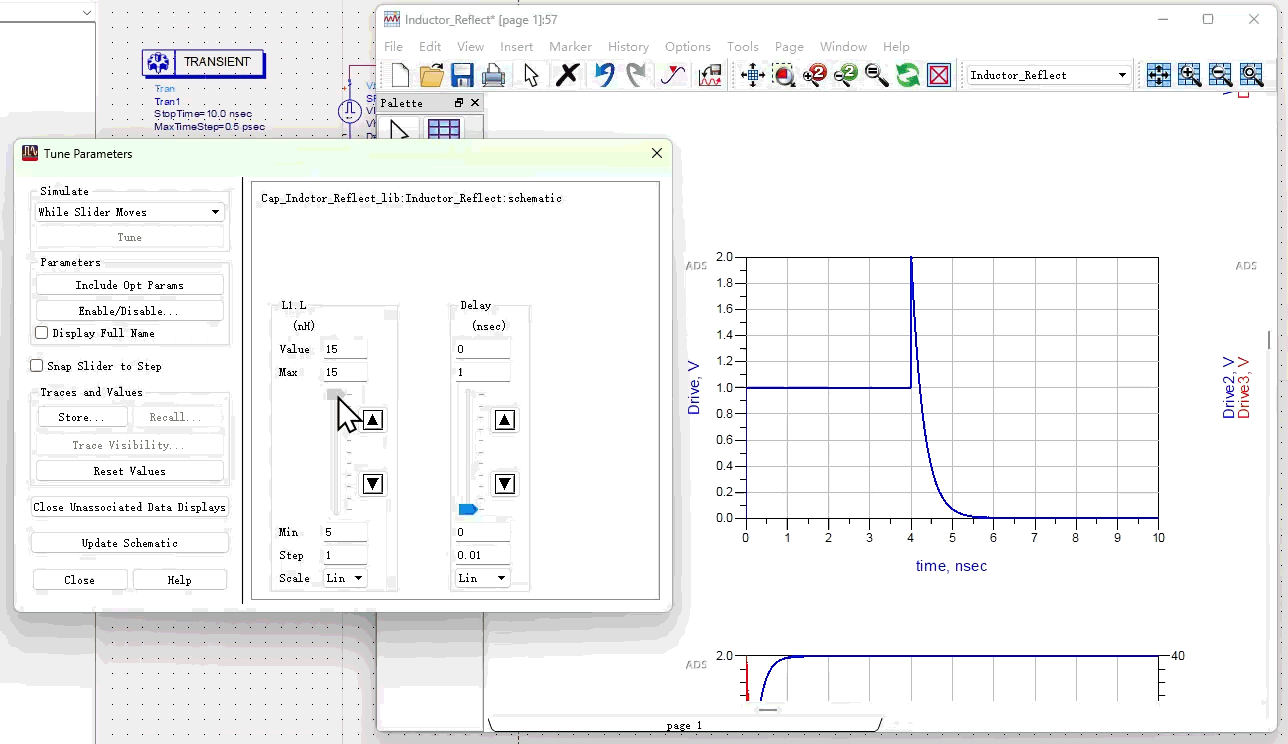Undock the Palette panel
Screen dimensions: 1288x744
(459, 103)
